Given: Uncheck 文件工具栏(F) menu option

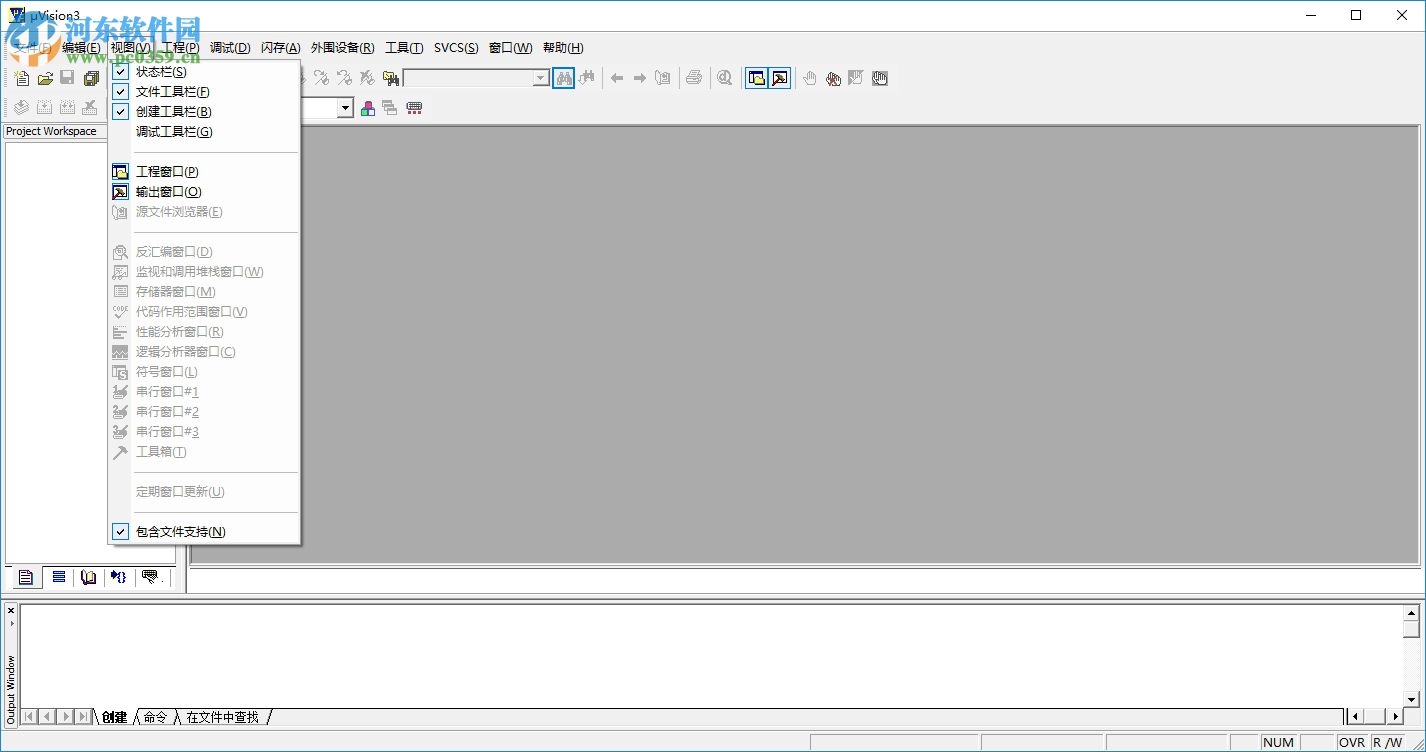Looking at the screenshot, I should (204, 92).
